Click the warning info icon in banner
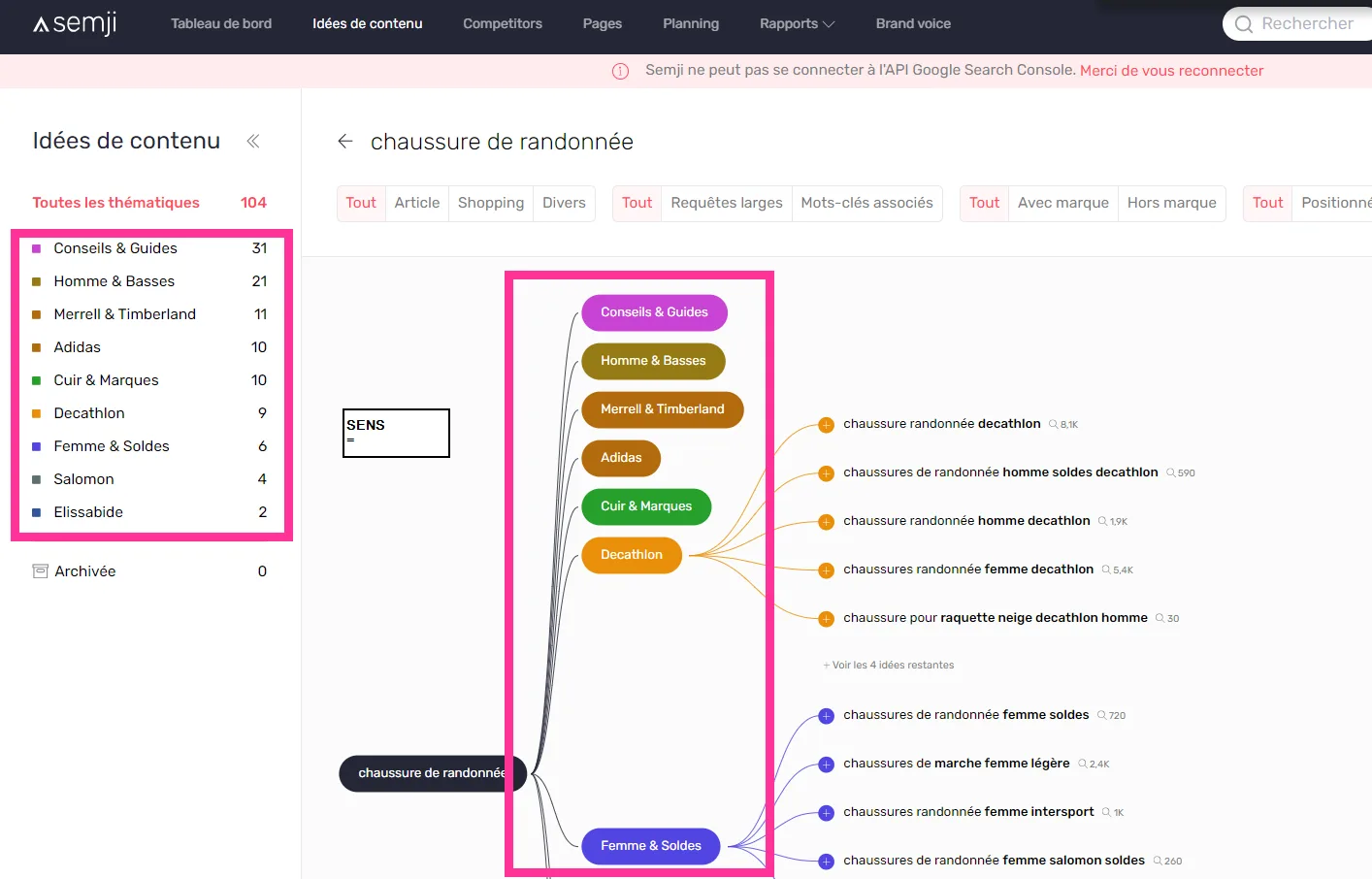 coord(621,71)
